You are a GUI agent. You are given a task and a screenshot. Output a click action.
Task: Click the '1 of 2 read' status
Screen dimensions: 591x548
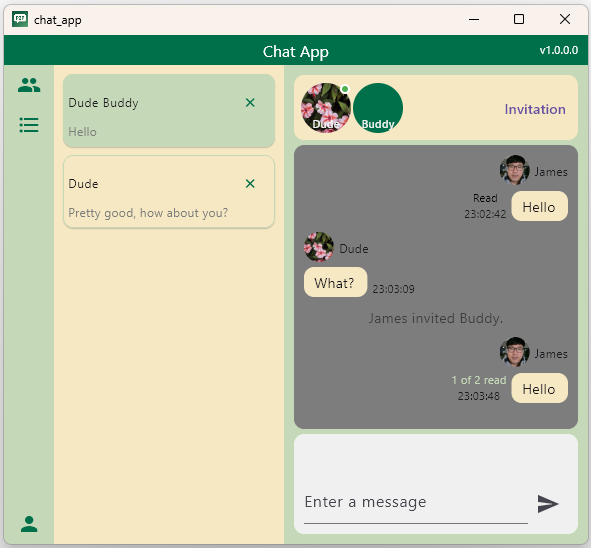479,380
